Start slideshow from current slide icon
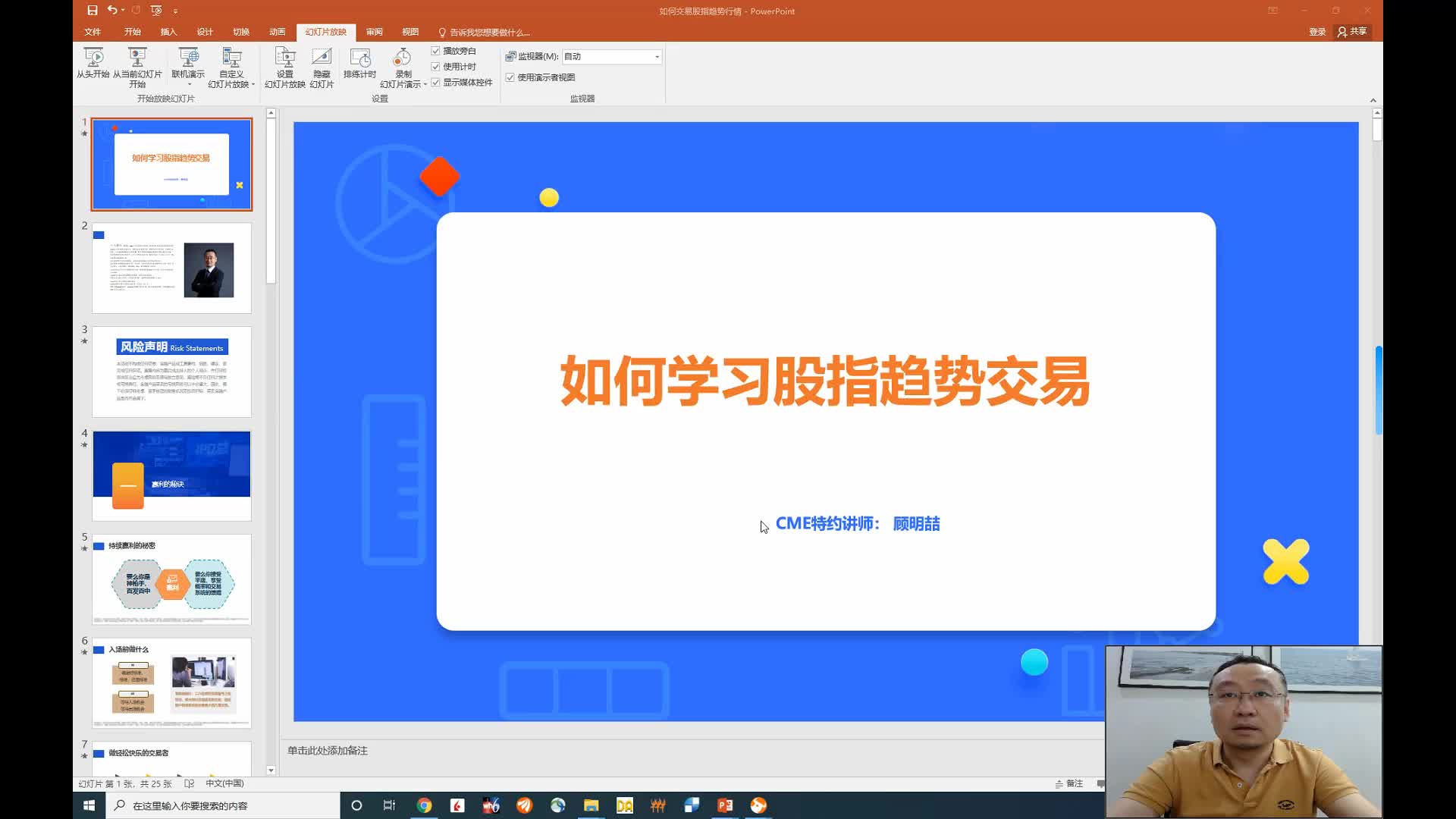This screenshot has height=819, width=1456. click(x=137, y=58)
